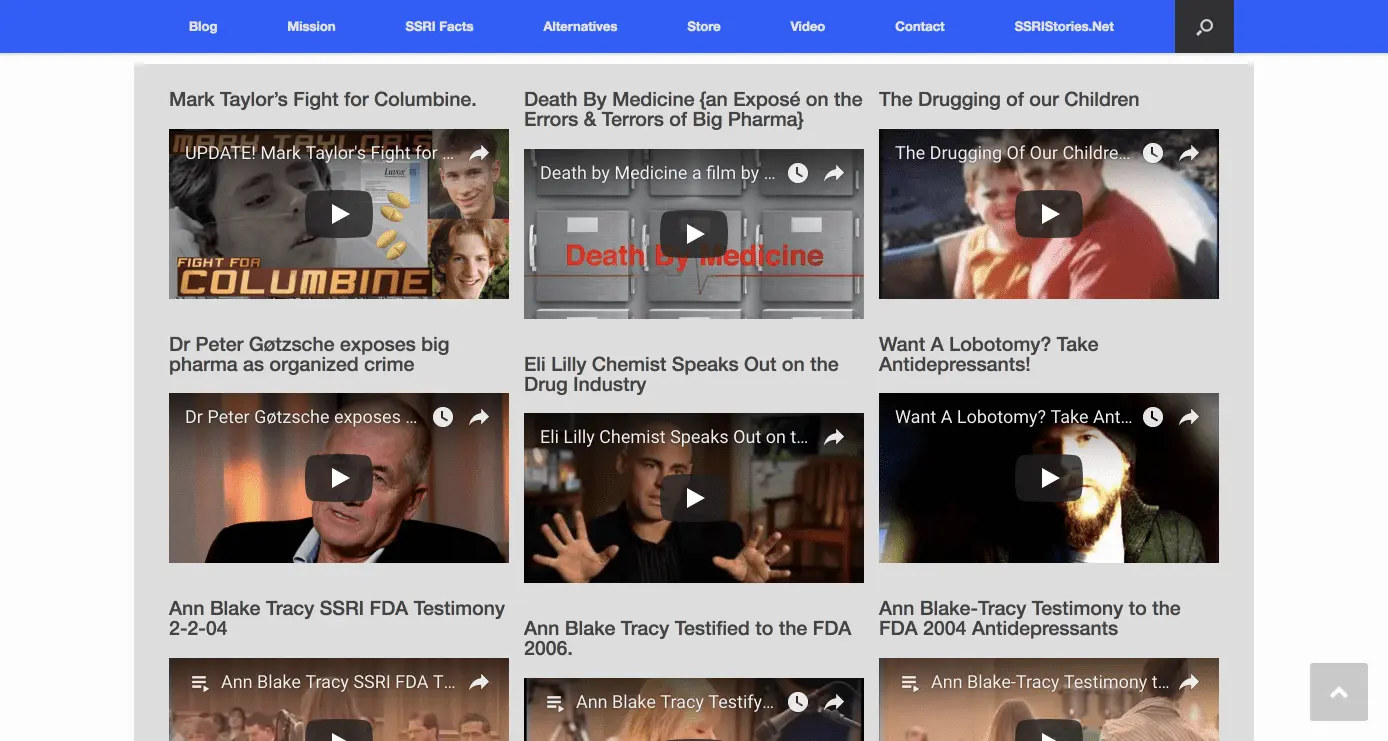Screen dimensions: 1388x741
Task: Click heading 'Ann Blake Tracy SSRI FDA Testimony 2-2-04'
Action: 337,618
